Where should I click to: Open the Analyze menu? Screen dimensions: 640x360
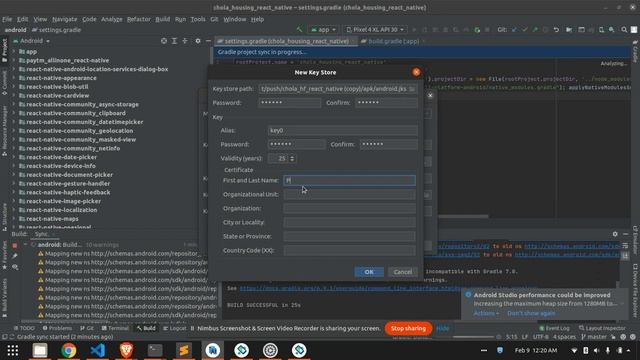[x=112, y=19]
